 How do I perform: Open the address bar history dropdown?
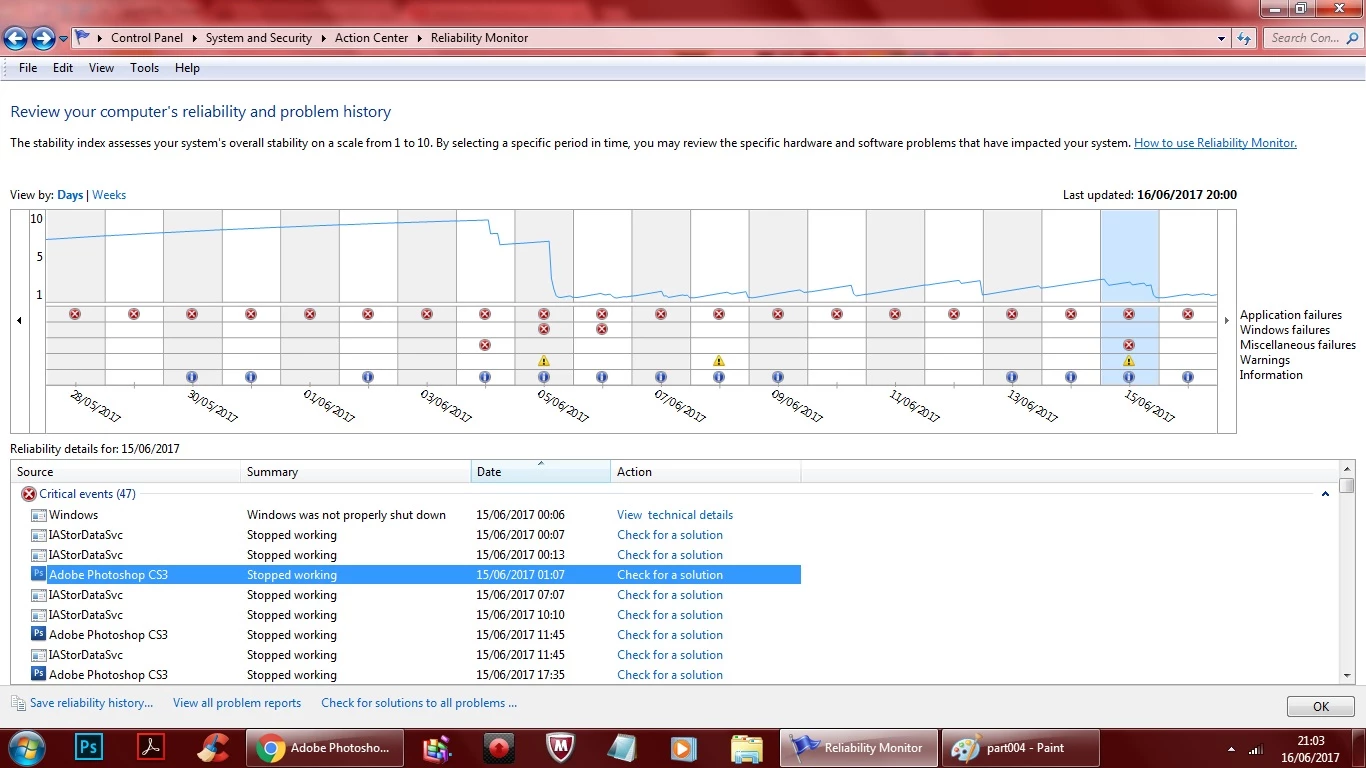click(1222, 38)
